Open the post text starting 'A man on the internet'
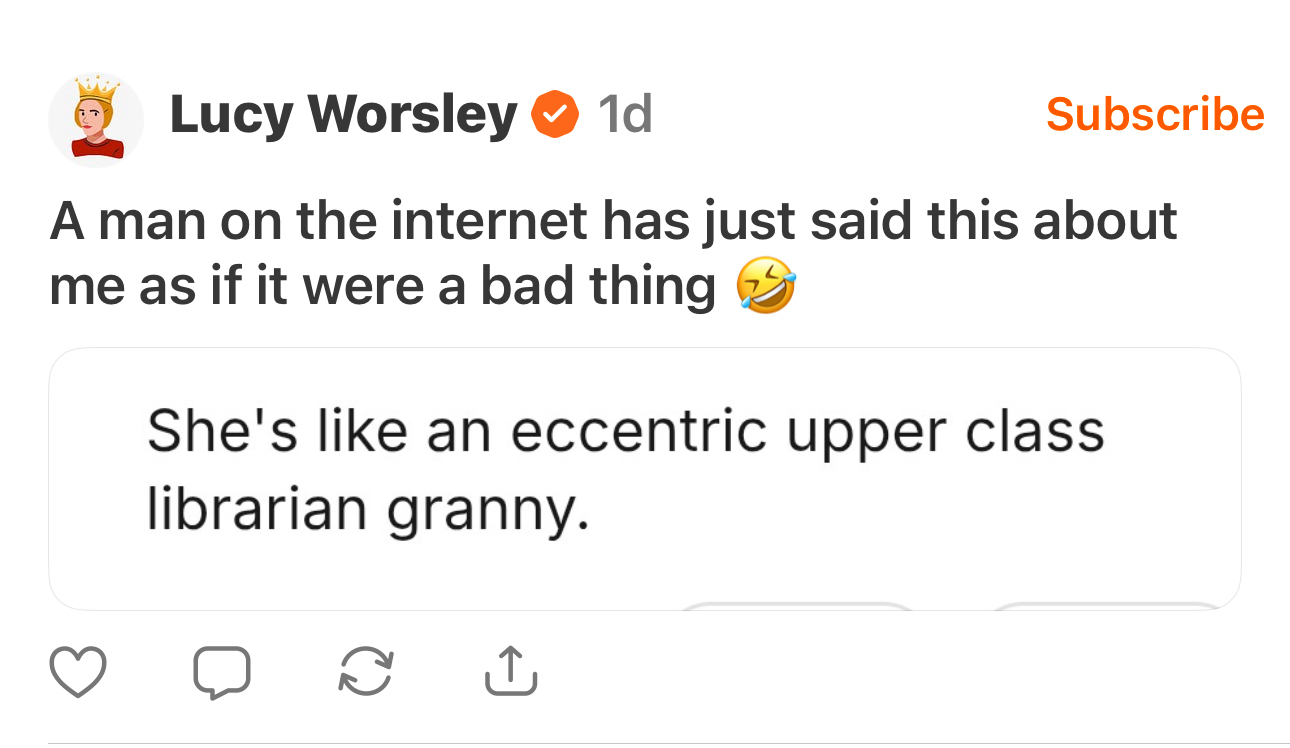This screenshot has width=1290, height=748. coord(612,220)
